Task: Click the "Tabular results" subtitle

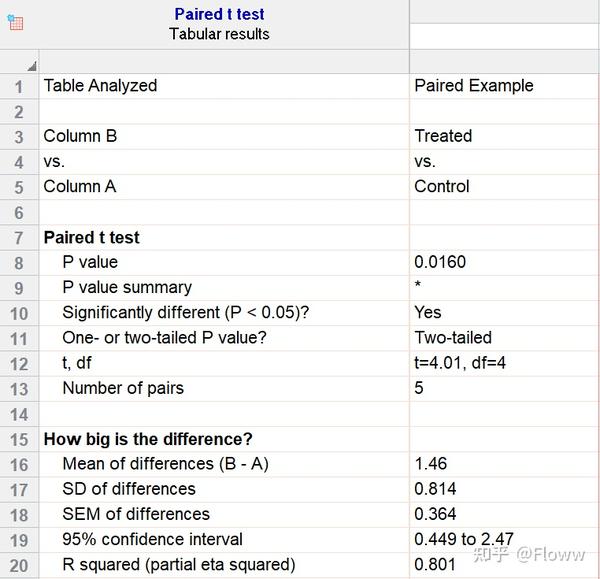Action: pos(219,33)
